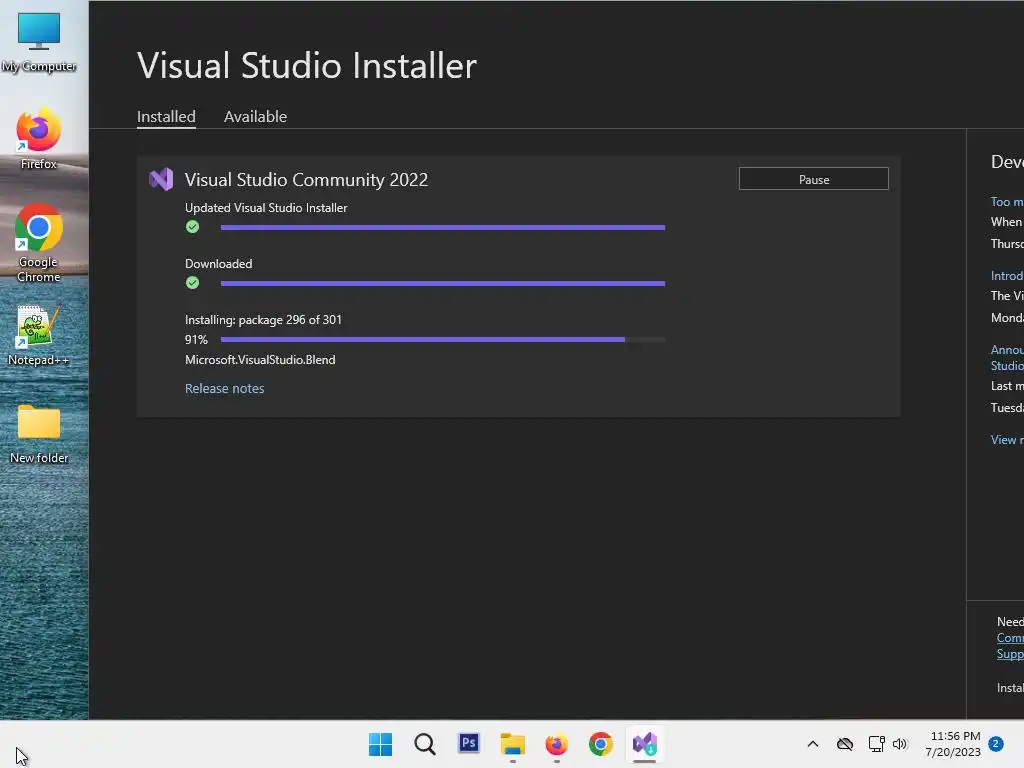The width and height of the screenshot is (1024, 768).
Task: Click the 'Updated Visual Studio Installer' status label
Action: [x=266, y=208]
